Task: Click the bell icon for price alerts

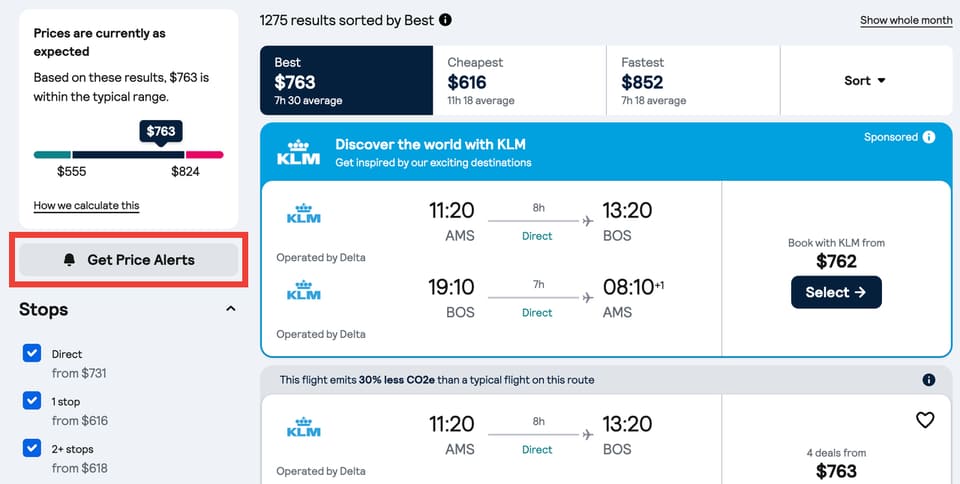Action: (69, 260)
